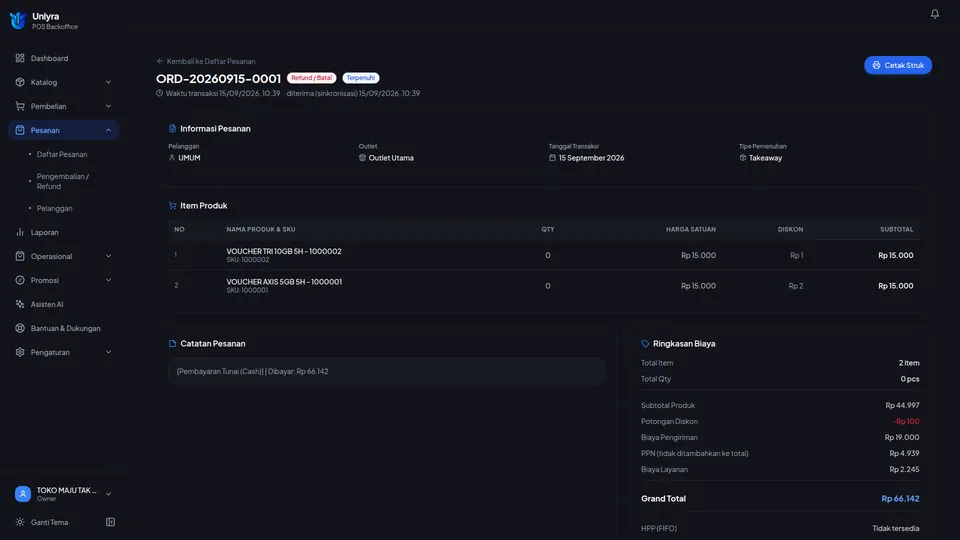Click the Ringkasan Biaya tag icon
Image resolution: width=960 pixels, height=540 pixels.
(645, 343)
